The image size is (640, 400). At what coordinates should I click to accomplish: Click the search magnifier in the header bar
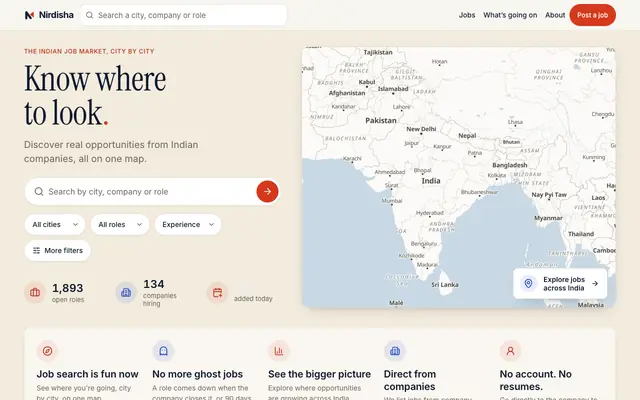click(x=89, y=15)
